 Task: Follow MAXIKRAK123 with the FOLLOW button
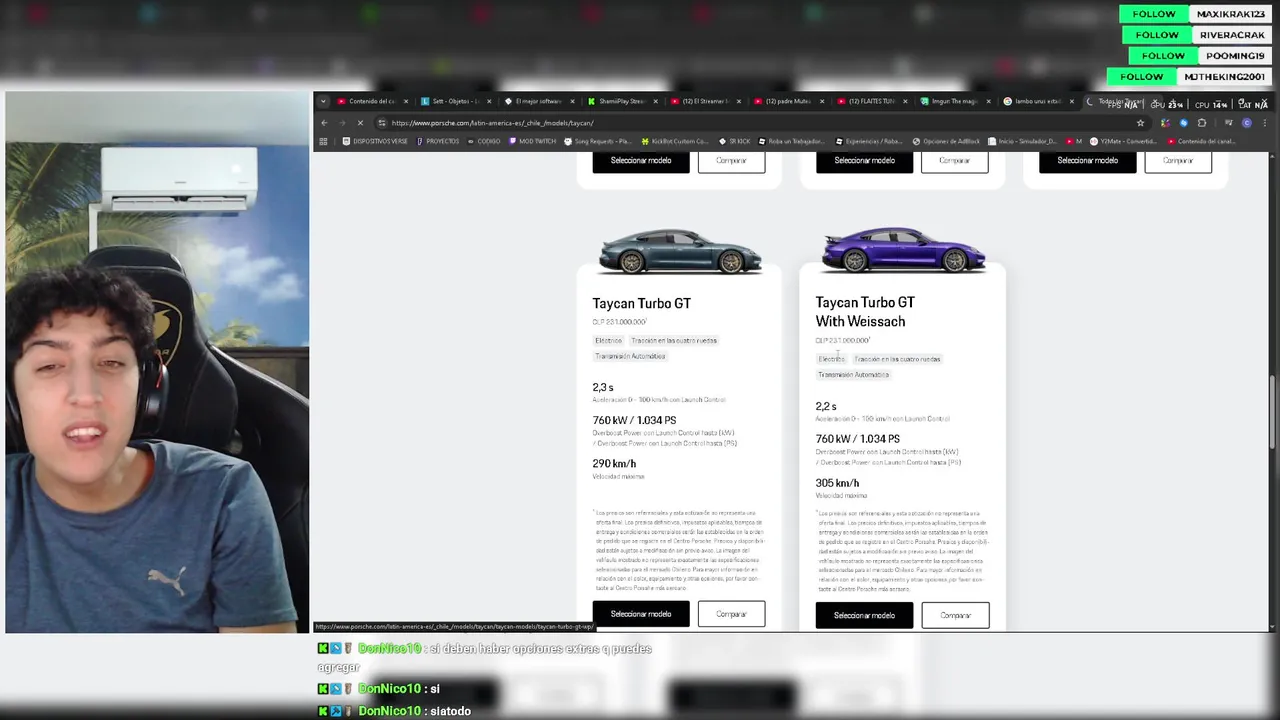click(1154, 14)
